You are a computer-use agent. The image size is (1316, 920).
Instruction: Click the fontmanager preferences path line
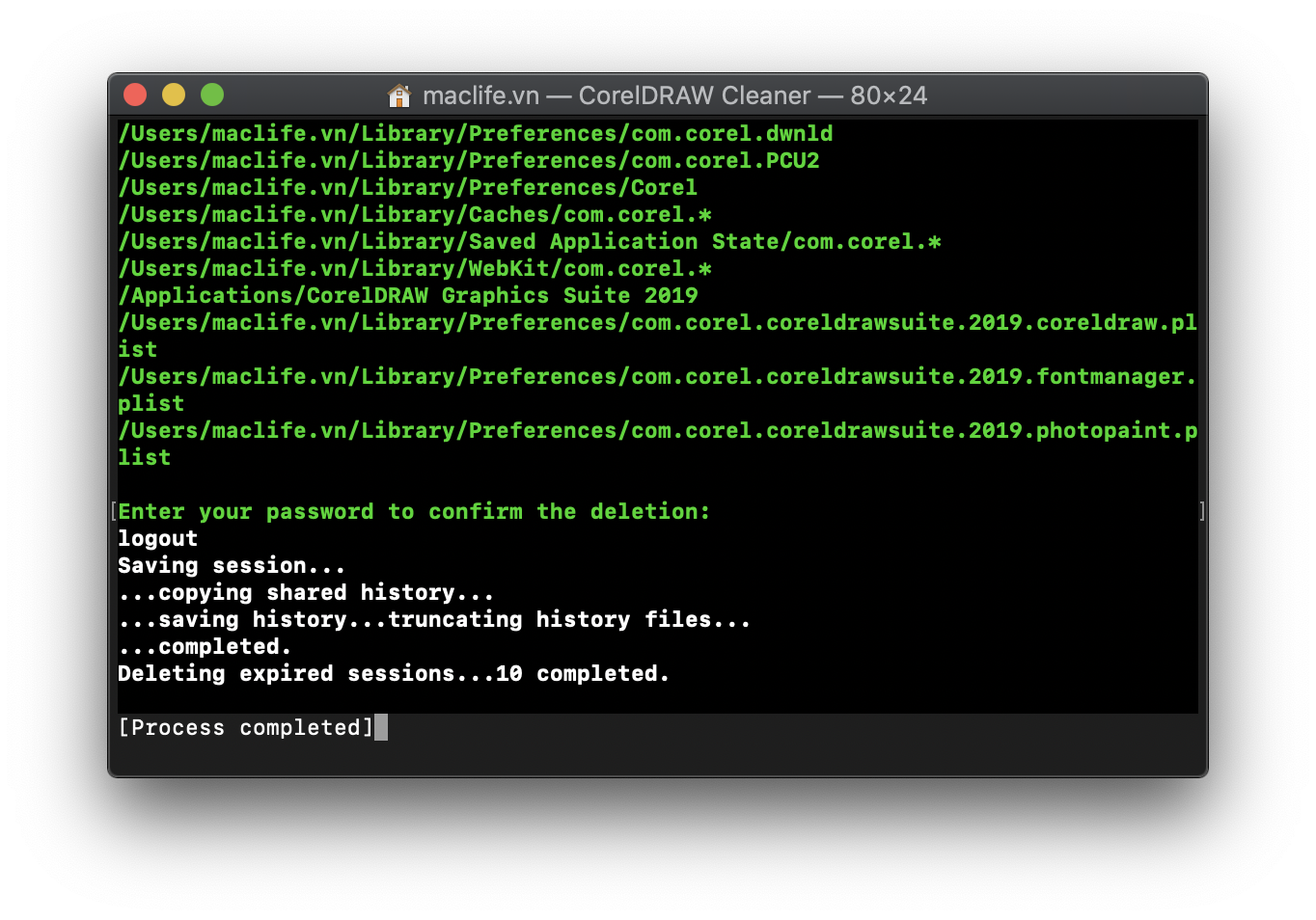point(656,377)
